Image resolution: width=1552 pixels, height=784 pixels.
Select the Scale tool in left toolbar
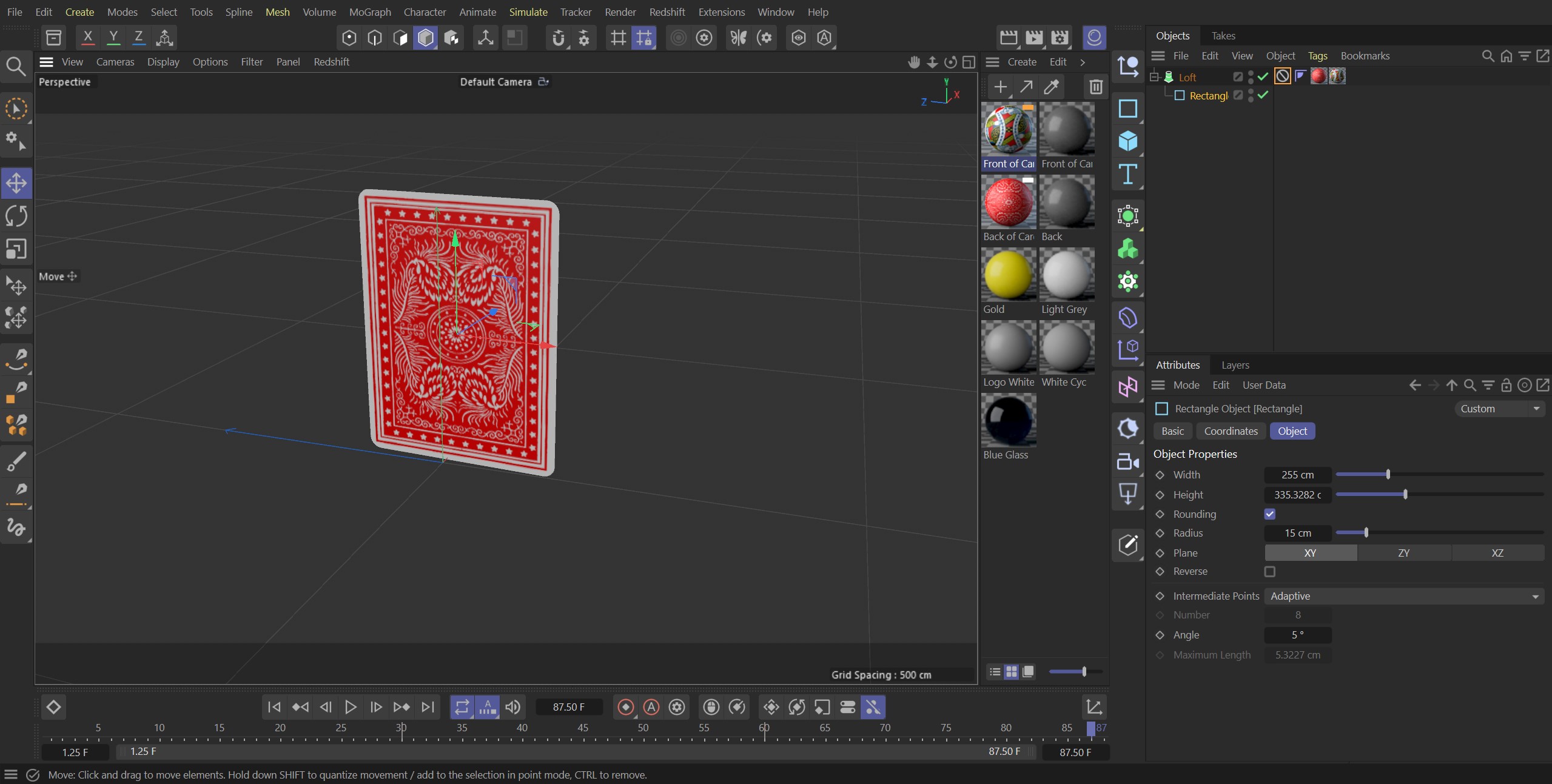coord(16,249)
